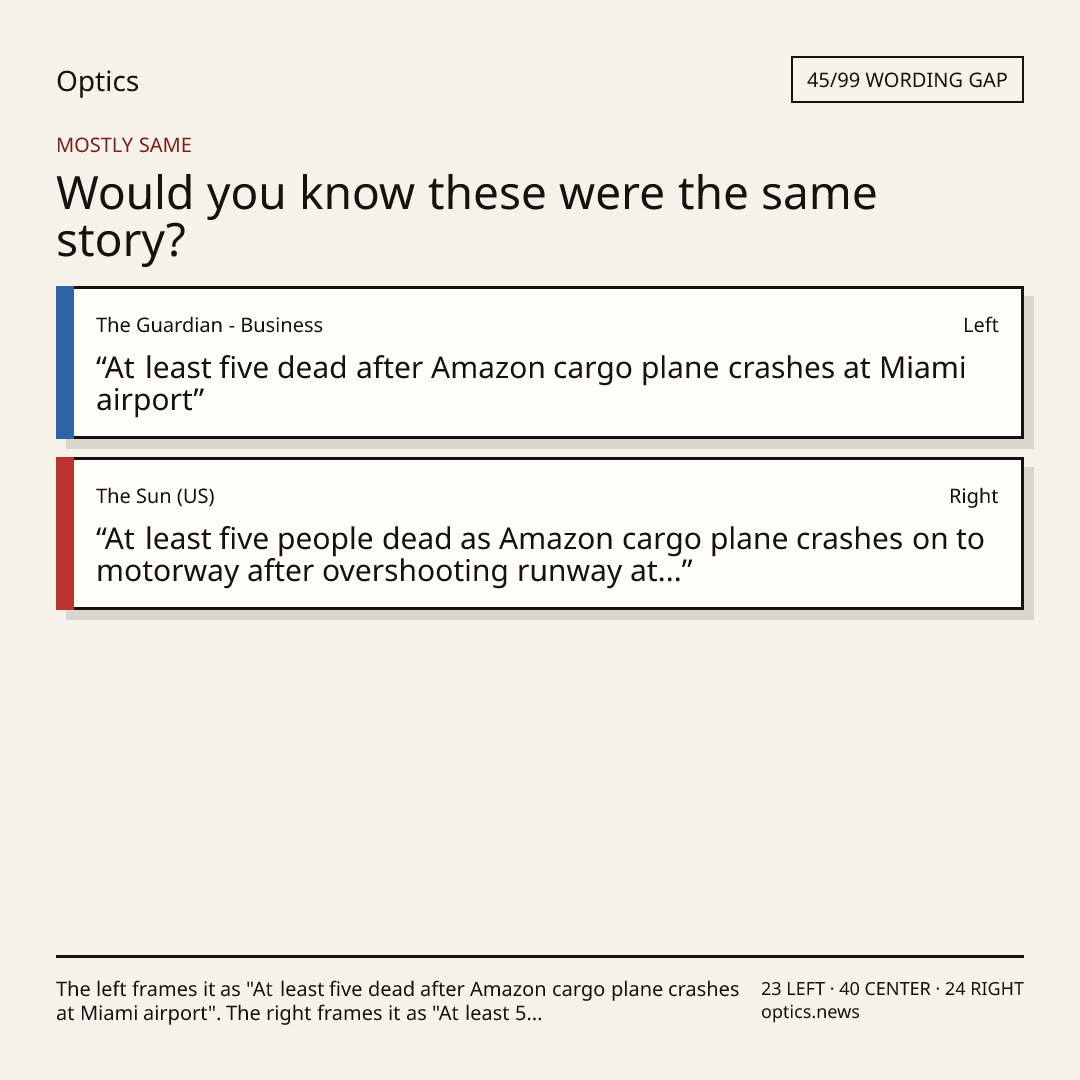Click the Sun quote about overshooting runway
The image size is (1080, 1080).
[540, 554]
